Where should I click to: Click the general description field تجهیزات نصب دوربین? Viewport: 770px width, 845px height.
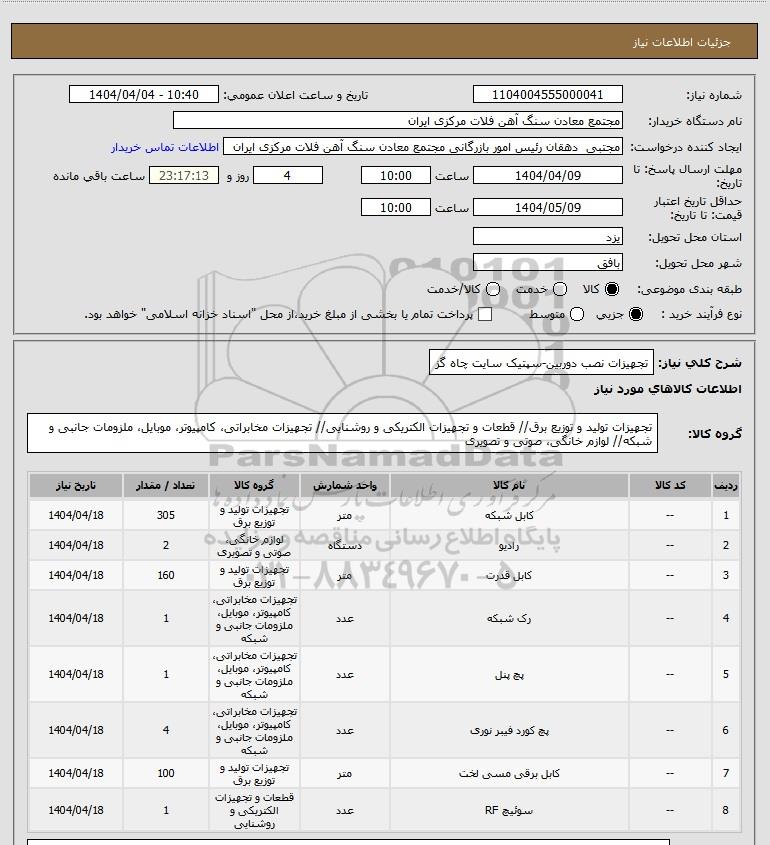tap(541, 363)
